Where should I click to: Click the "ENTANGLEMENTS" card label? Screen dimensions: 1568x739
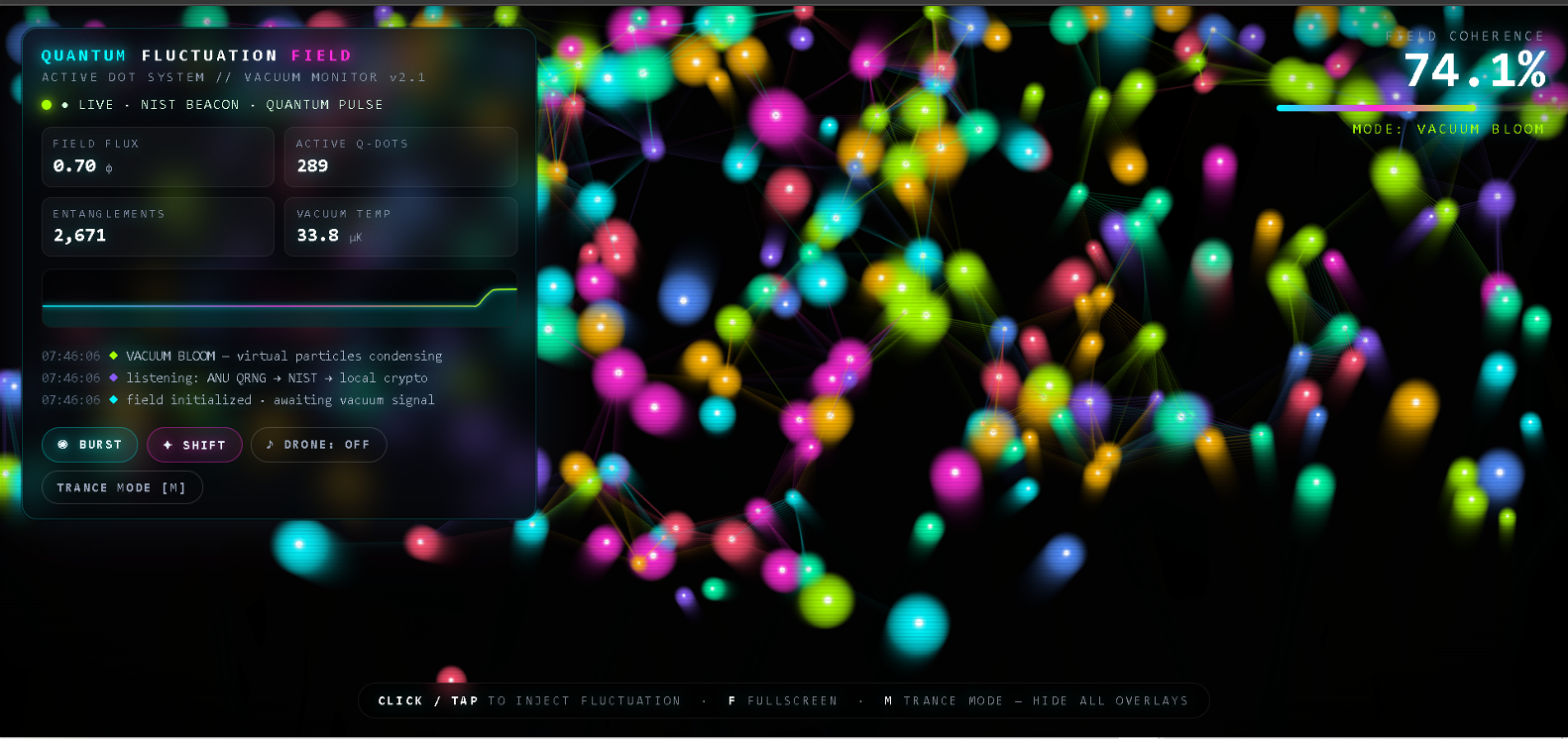point(109,214)
